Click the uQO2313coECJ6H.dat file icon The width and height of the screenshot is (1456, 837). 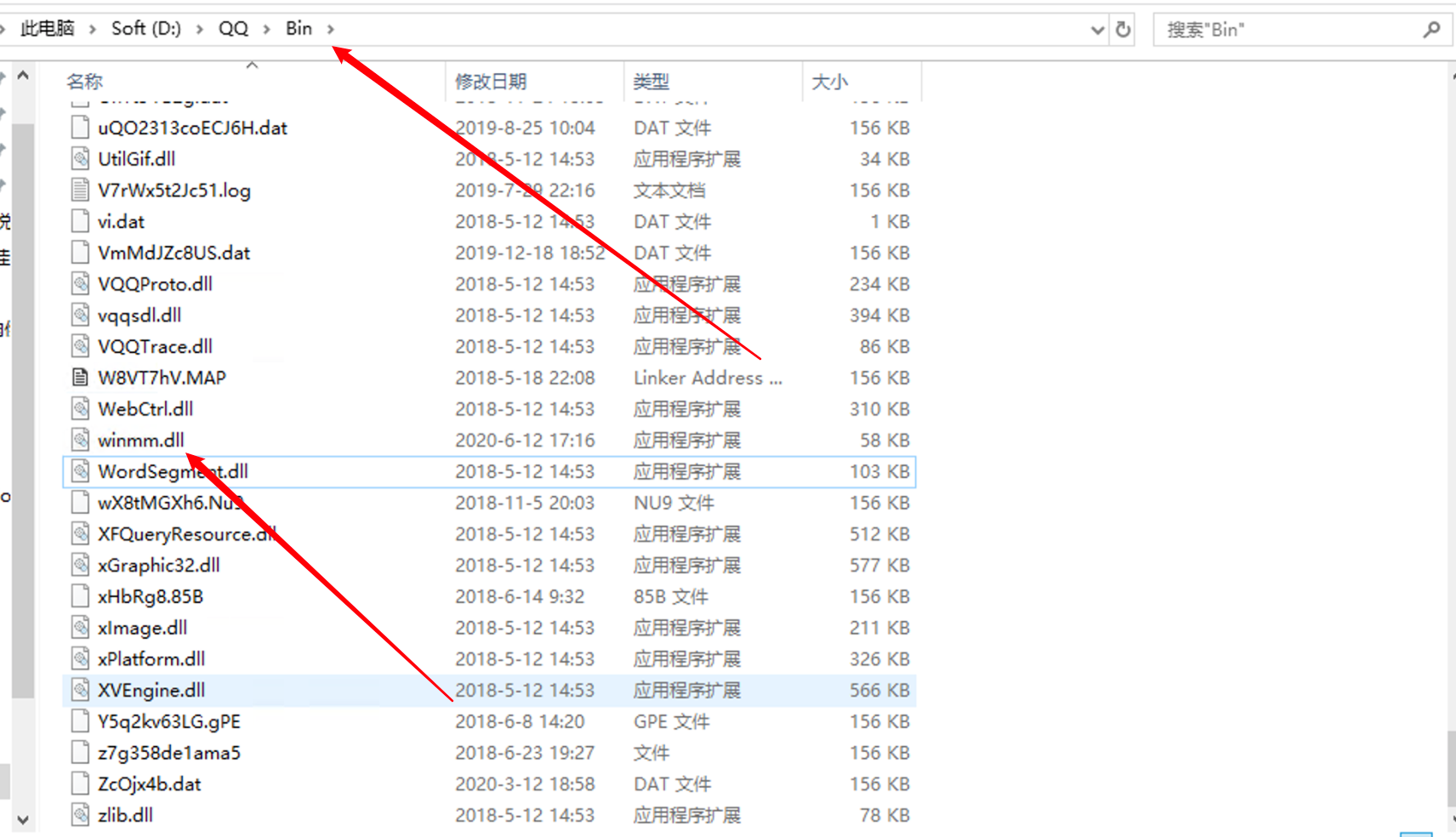coord(80,128)
